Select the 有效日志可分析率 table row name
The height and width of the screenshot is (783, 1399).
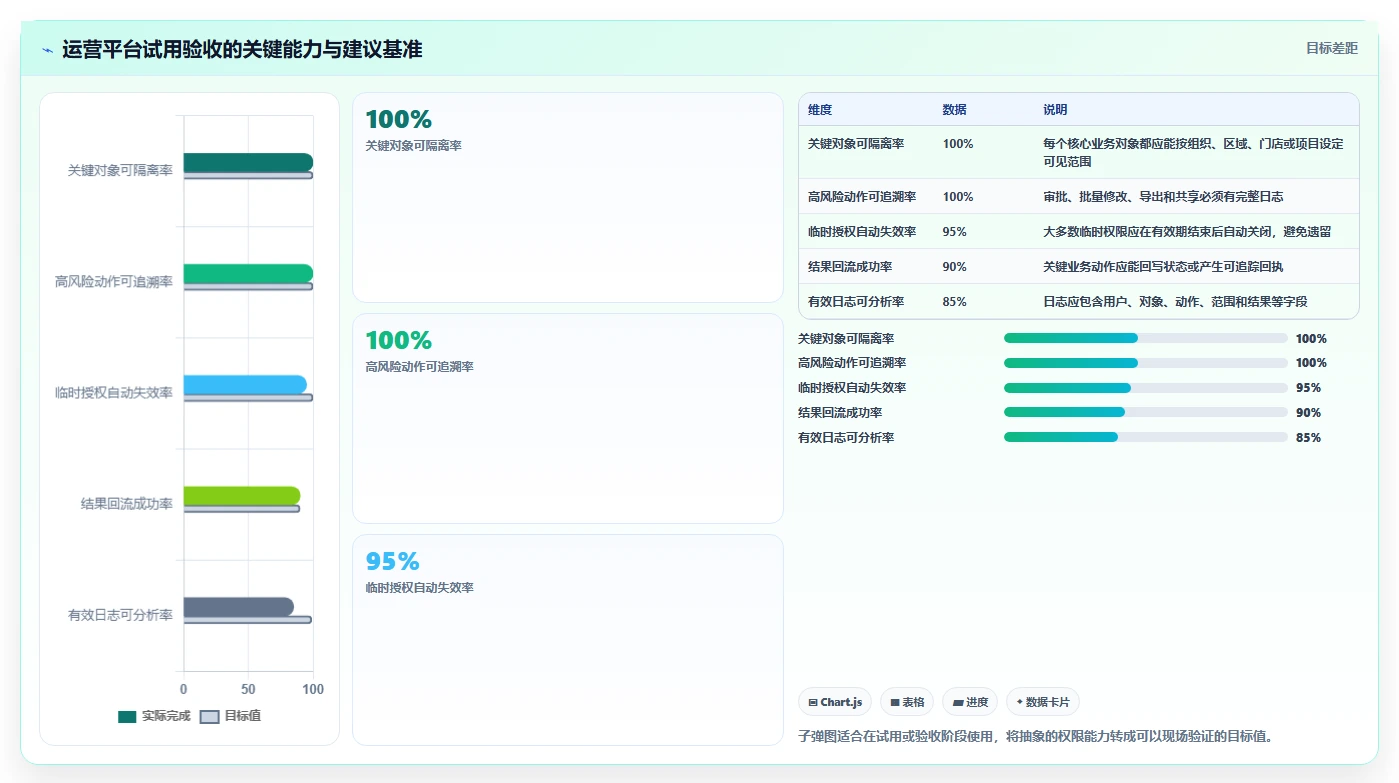pyautogui.click(x=856, y=301)
